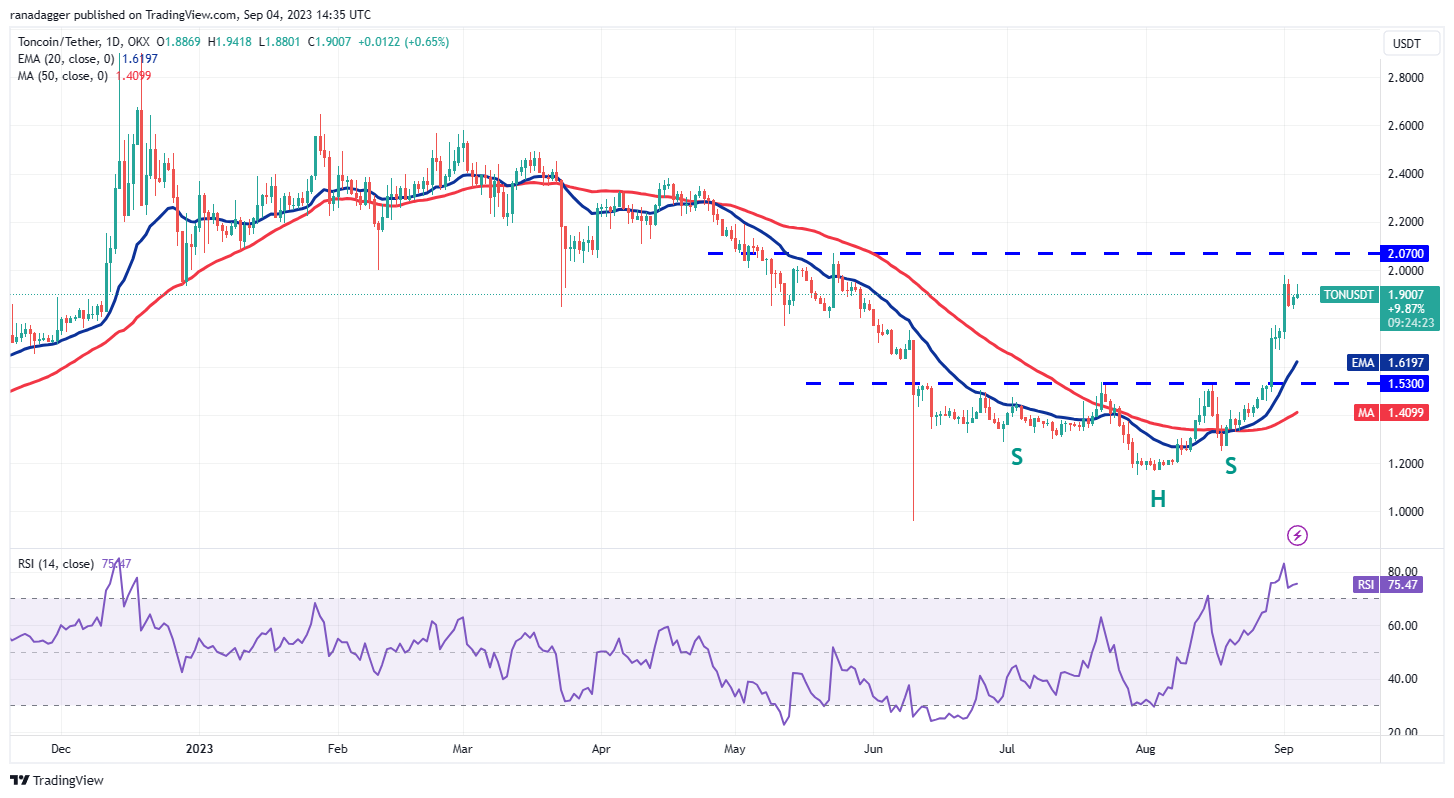Click the +0.65% daily change value

(425, 43)
